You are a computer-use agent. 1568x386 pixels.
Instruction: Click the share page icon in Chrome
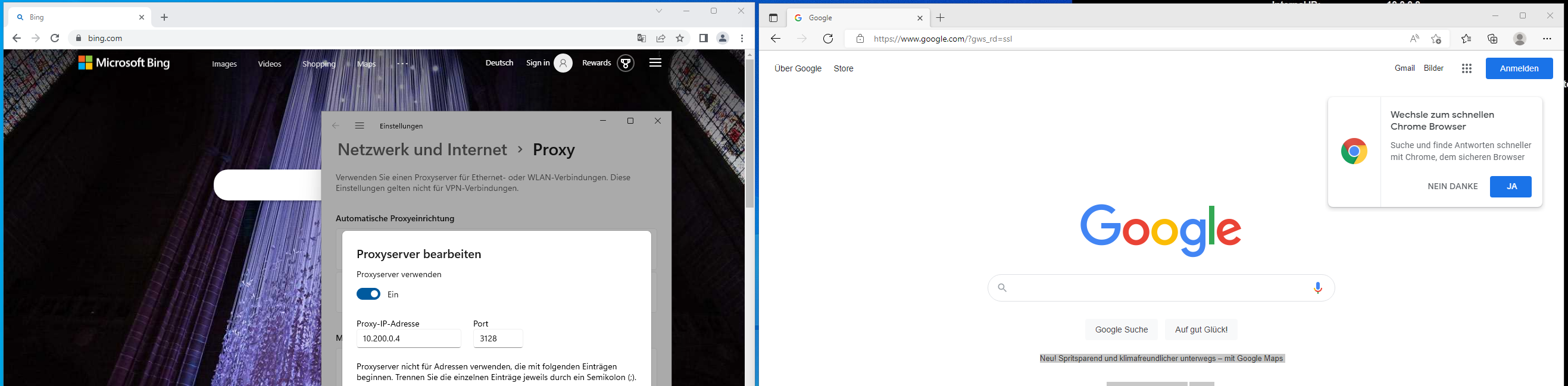(x=660, y=38)
